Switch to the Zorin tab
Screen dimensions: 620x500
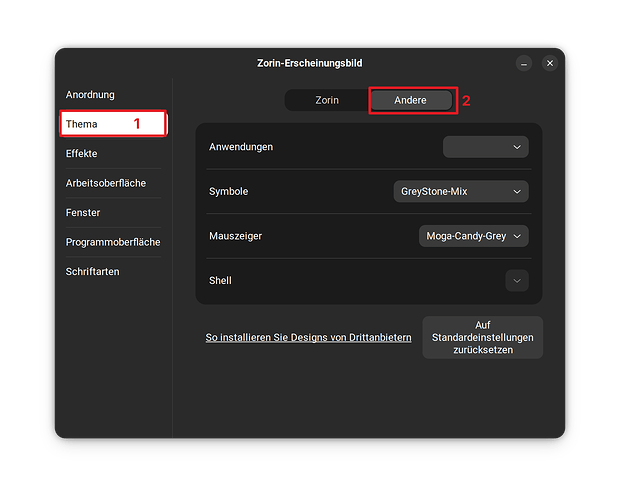pos(327,100)
